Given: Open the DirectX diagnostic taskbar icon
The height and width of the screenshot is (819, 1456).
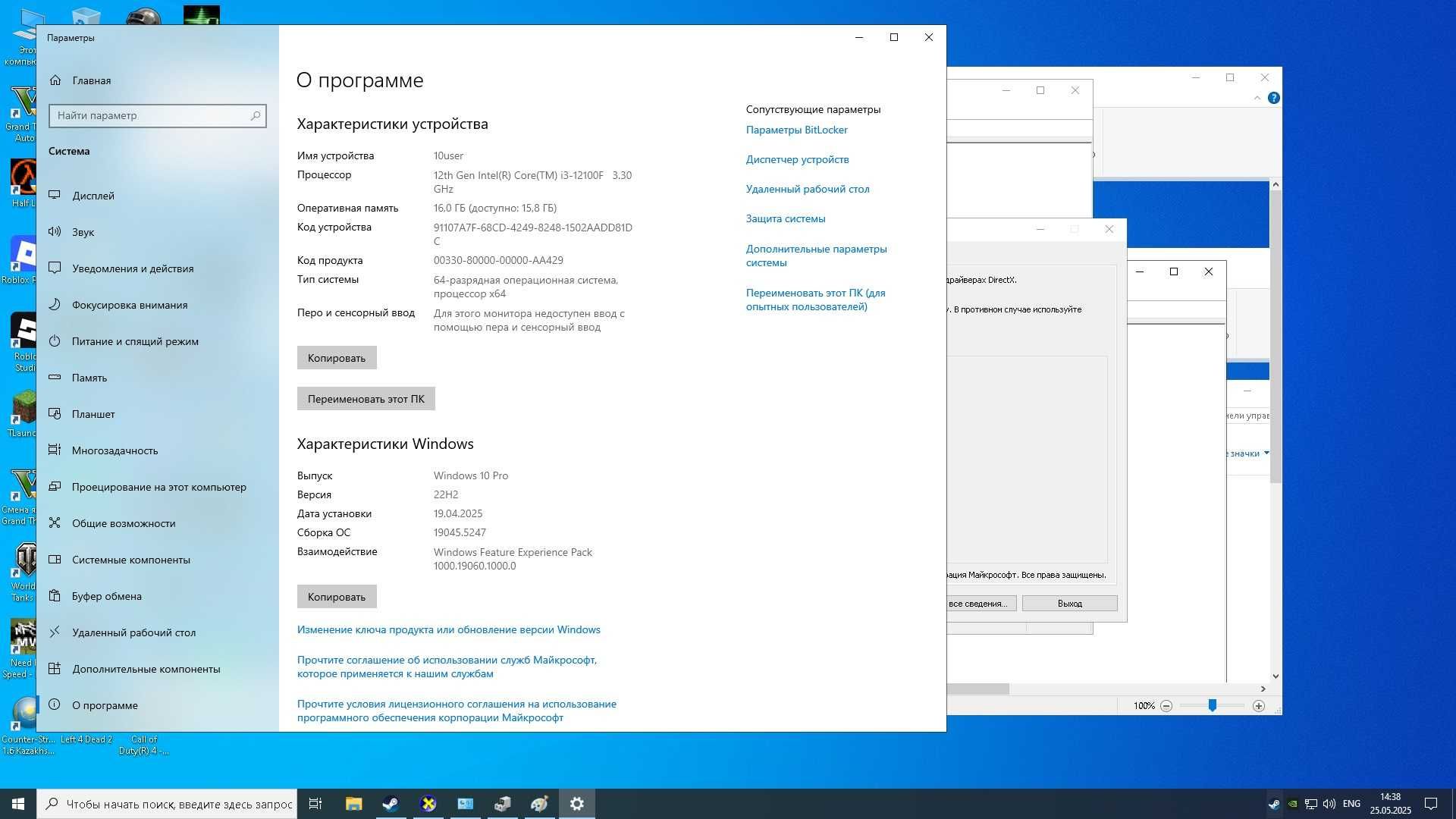Looking at the screenshot, I should coord(428,804).
